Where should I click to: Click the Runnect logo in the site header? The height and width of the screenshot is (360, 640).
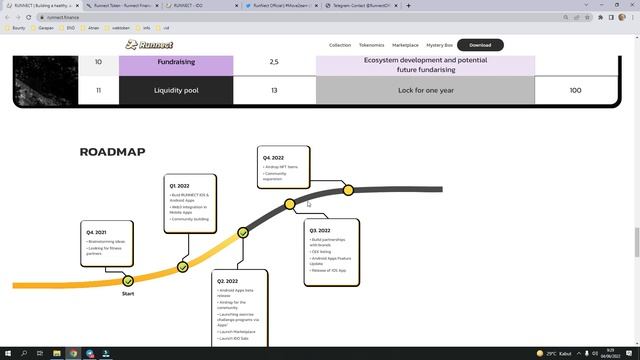click(x=149, y=45)
